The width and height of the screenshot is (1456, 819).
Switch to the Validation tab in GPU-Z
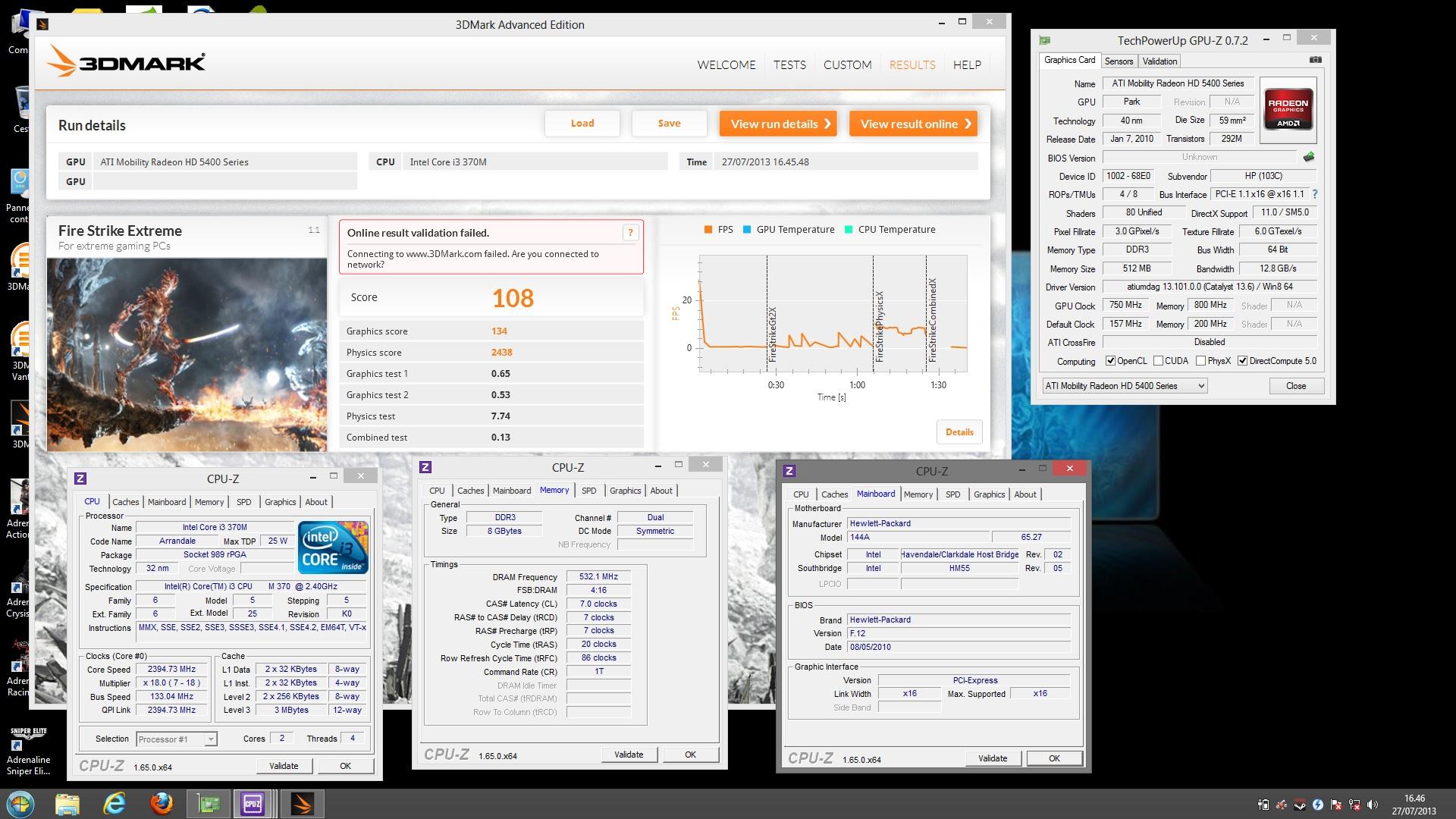point(1159,61)
